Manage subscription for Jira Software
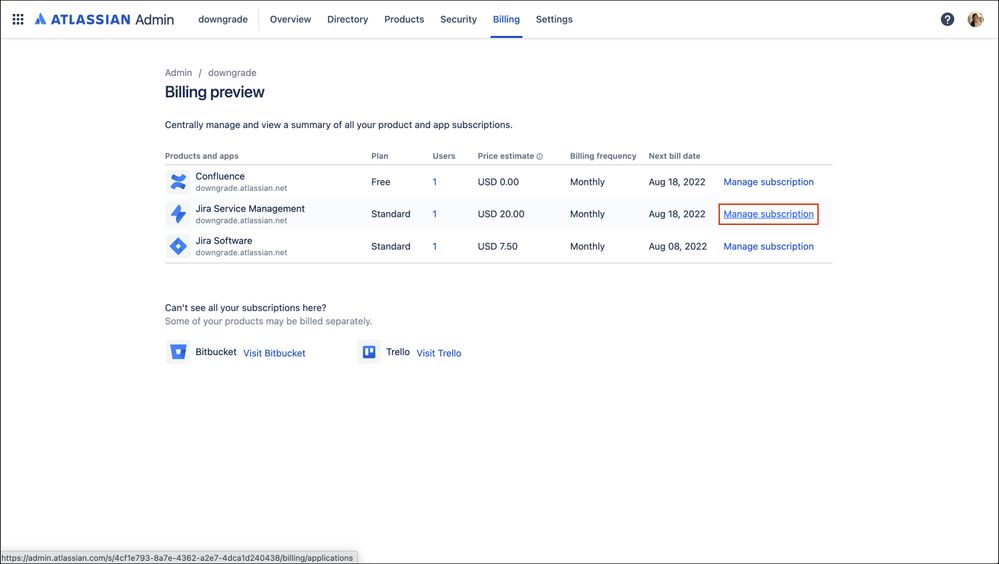 (x=768, y=246)
